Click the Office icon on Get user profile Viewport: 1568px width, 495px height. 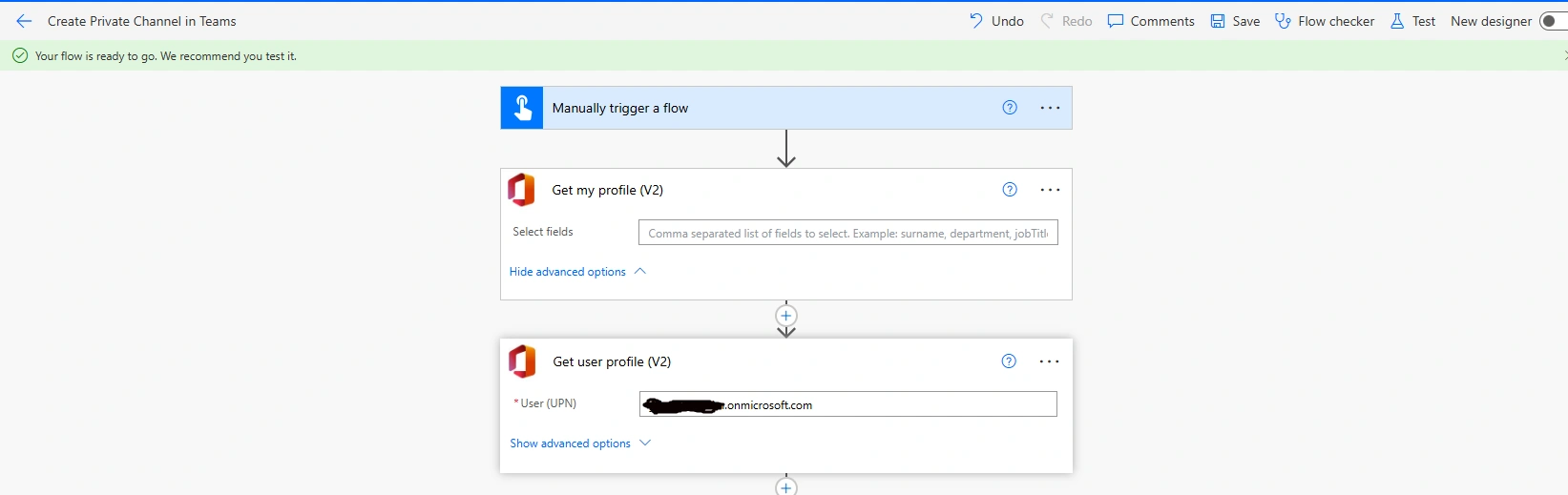click(522, 361)
